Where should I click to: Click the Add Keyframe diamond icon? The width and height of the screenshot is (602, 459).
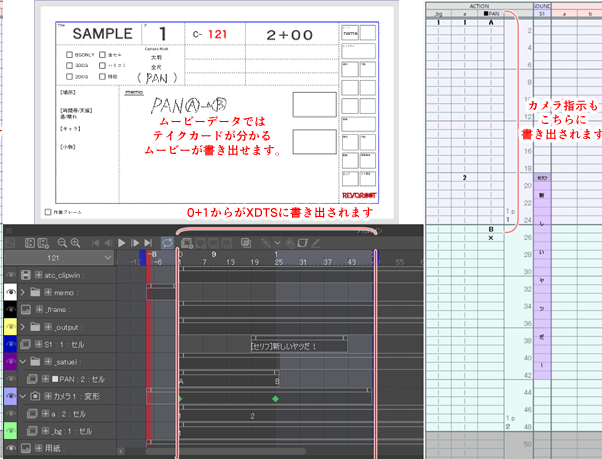click(291, 243)
